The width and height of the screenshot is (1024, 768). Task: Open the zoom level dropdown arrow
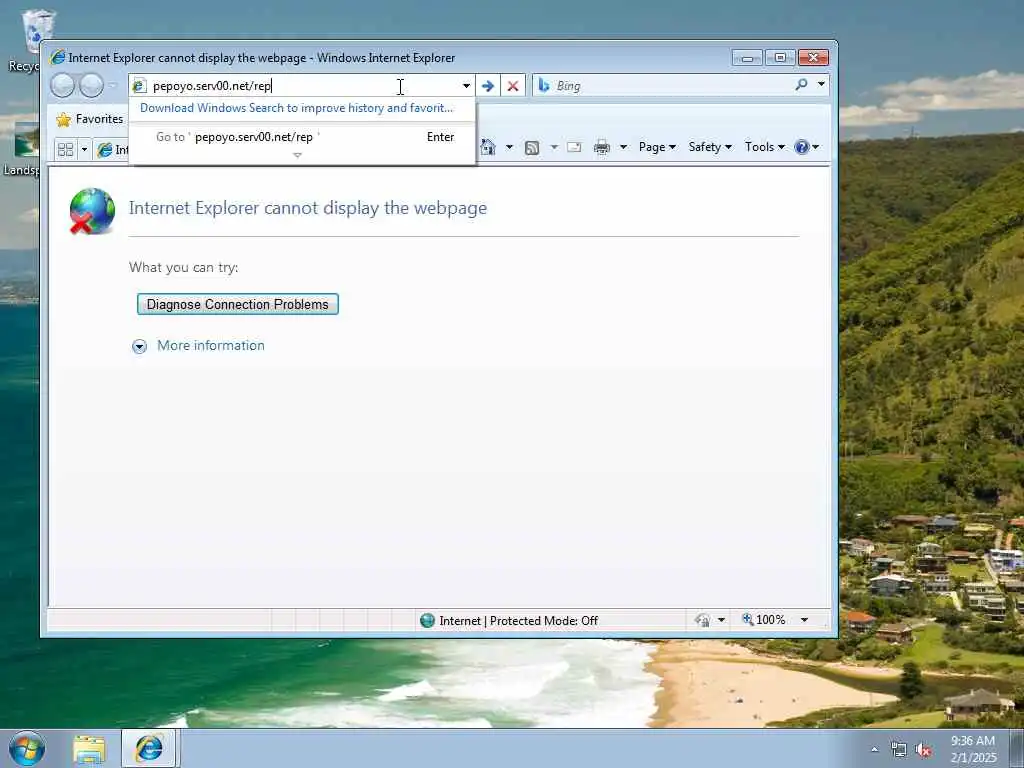point(805,620)
